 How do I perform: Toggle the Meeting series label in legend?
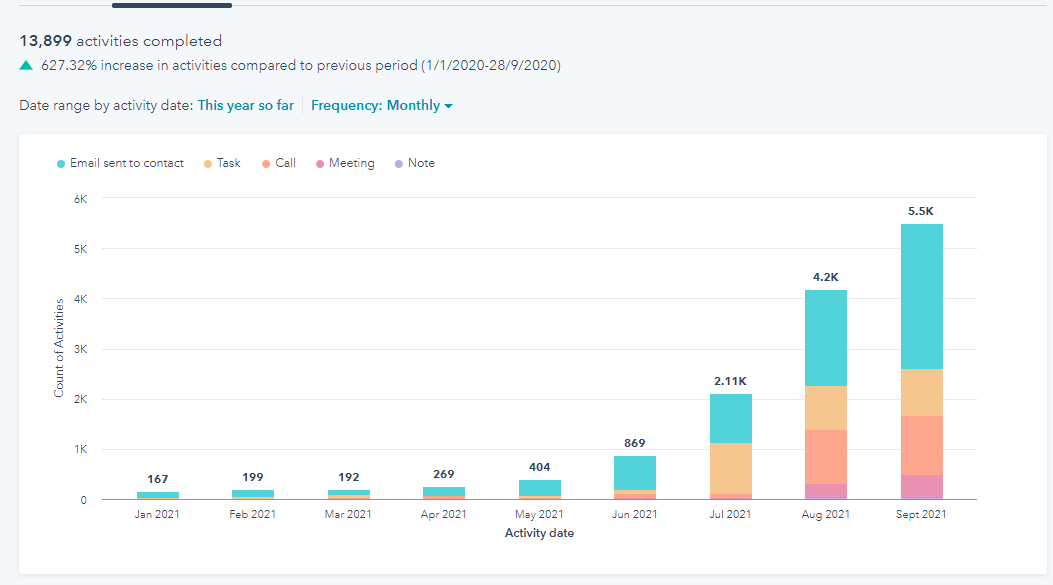(x=351, y=164)
